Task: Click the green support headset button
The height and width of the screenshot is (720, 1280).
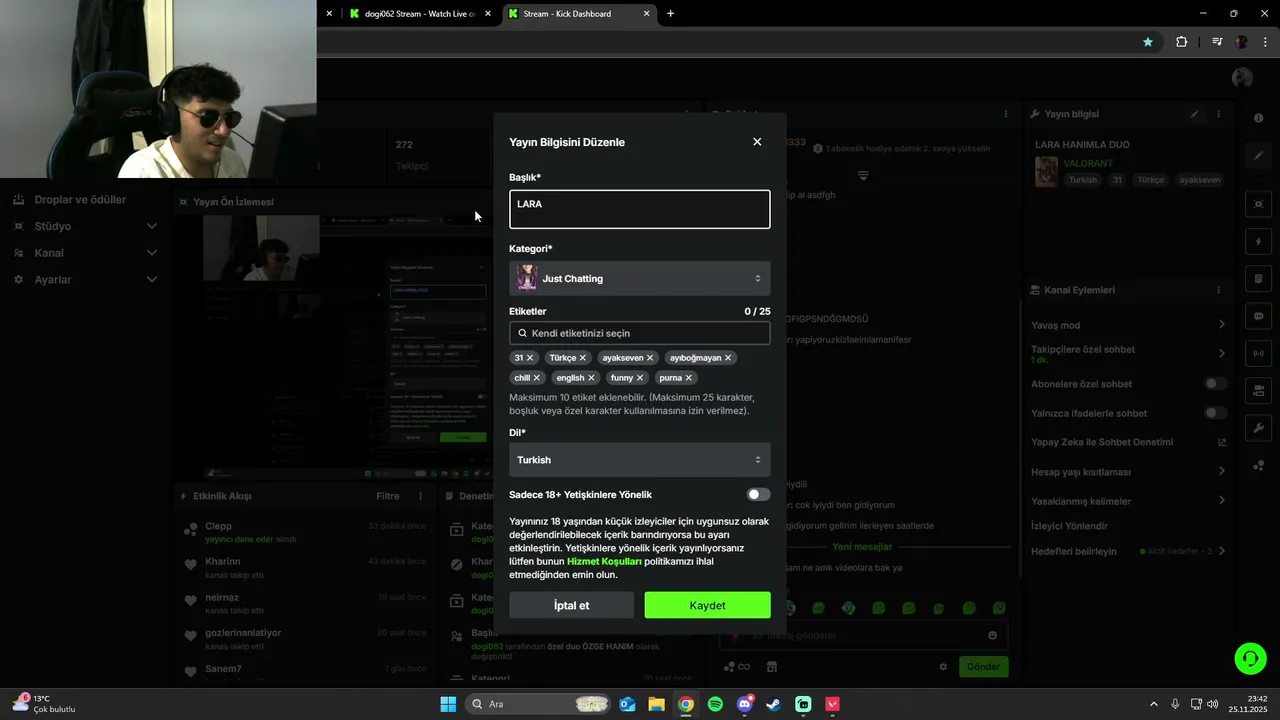Action: point(1250,658)
